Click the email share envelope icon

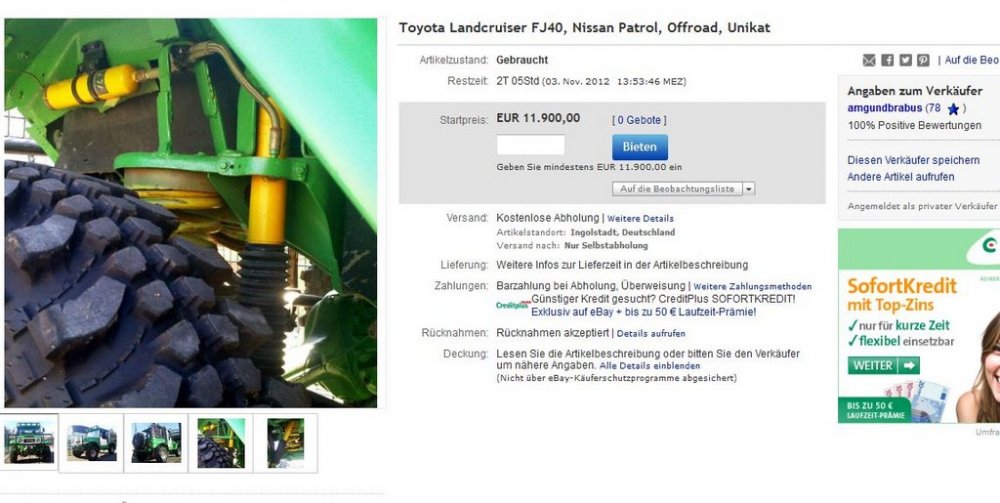869,60
